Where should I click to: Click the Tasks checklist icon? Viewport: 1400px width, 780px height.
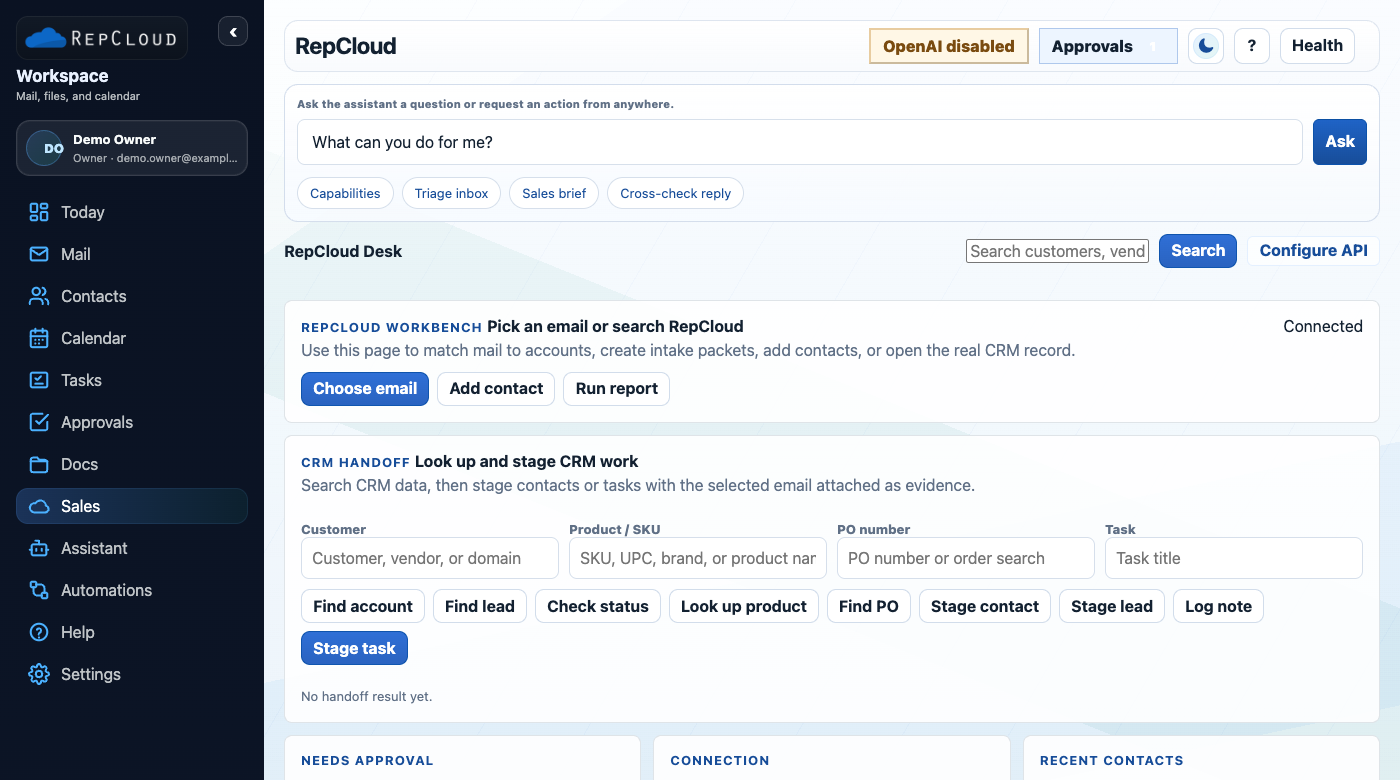click(x=39, y=380)
